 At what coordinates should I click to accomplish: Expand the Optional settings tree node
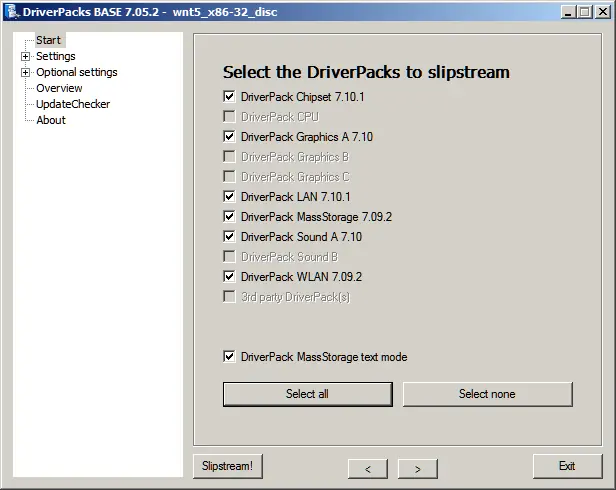tap(26, 73)
